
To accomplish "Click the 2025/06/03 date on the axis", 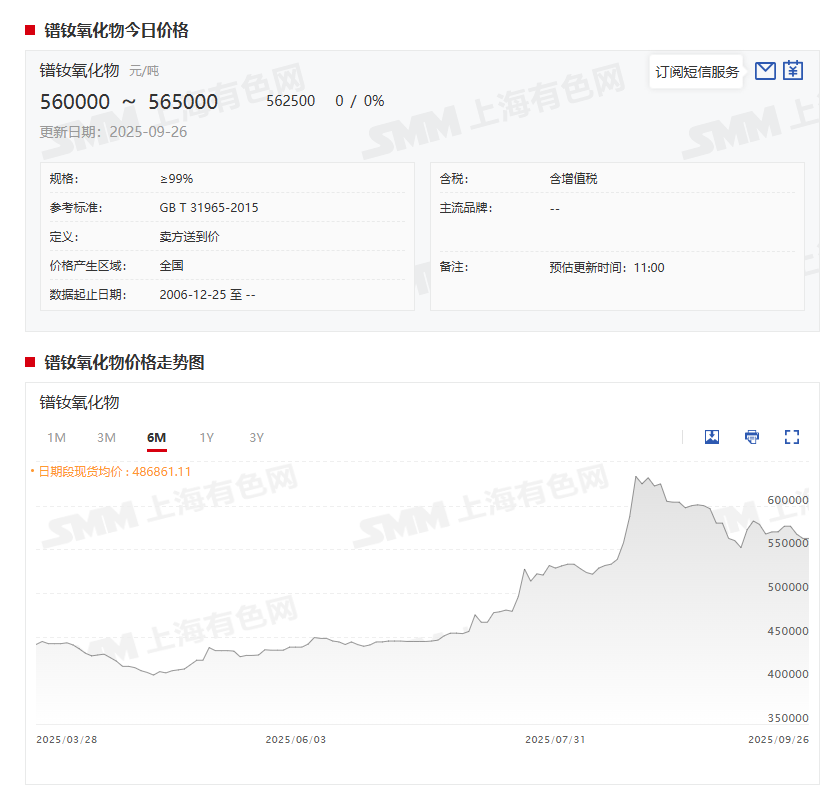I will [296, 739].
